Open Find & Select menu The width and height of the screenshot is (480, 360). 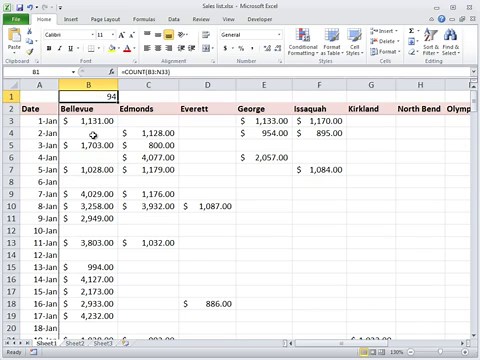click(x=451, y=42)
